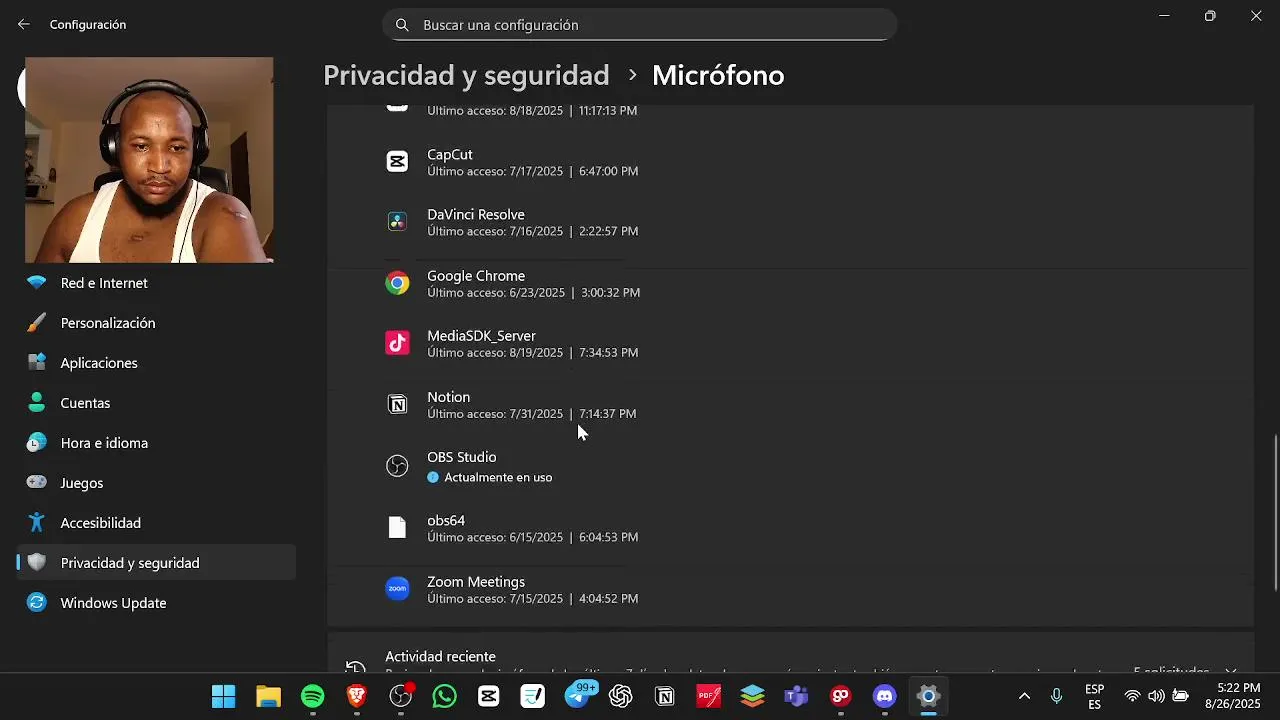This screenshot has width=1280, height=720.
Task: Select the webcam overlay thumbnail
Action: 149,160
